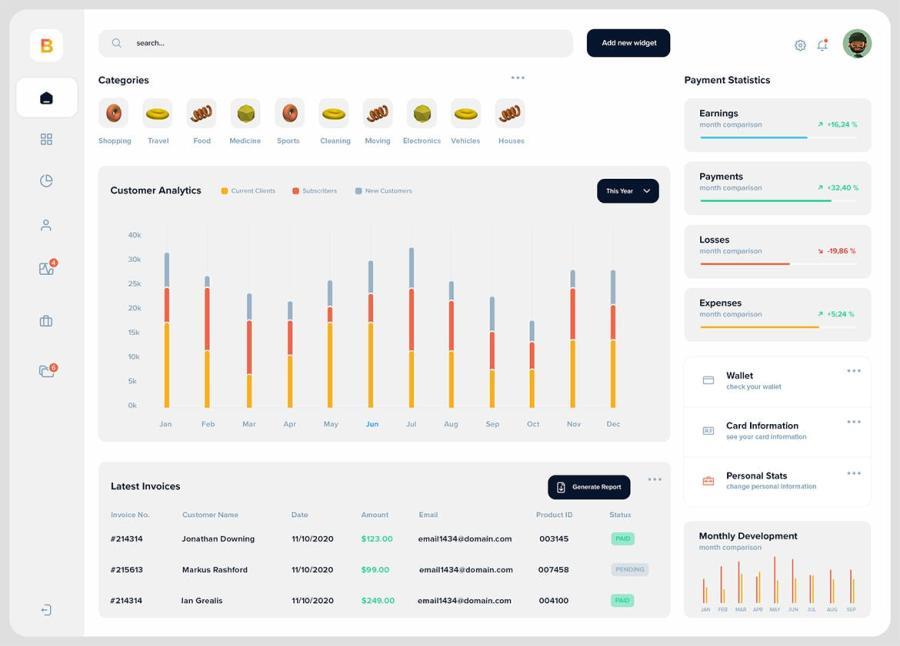Open the Expenses statistics card
Screen dimensions: 900x646
(777, 315)
